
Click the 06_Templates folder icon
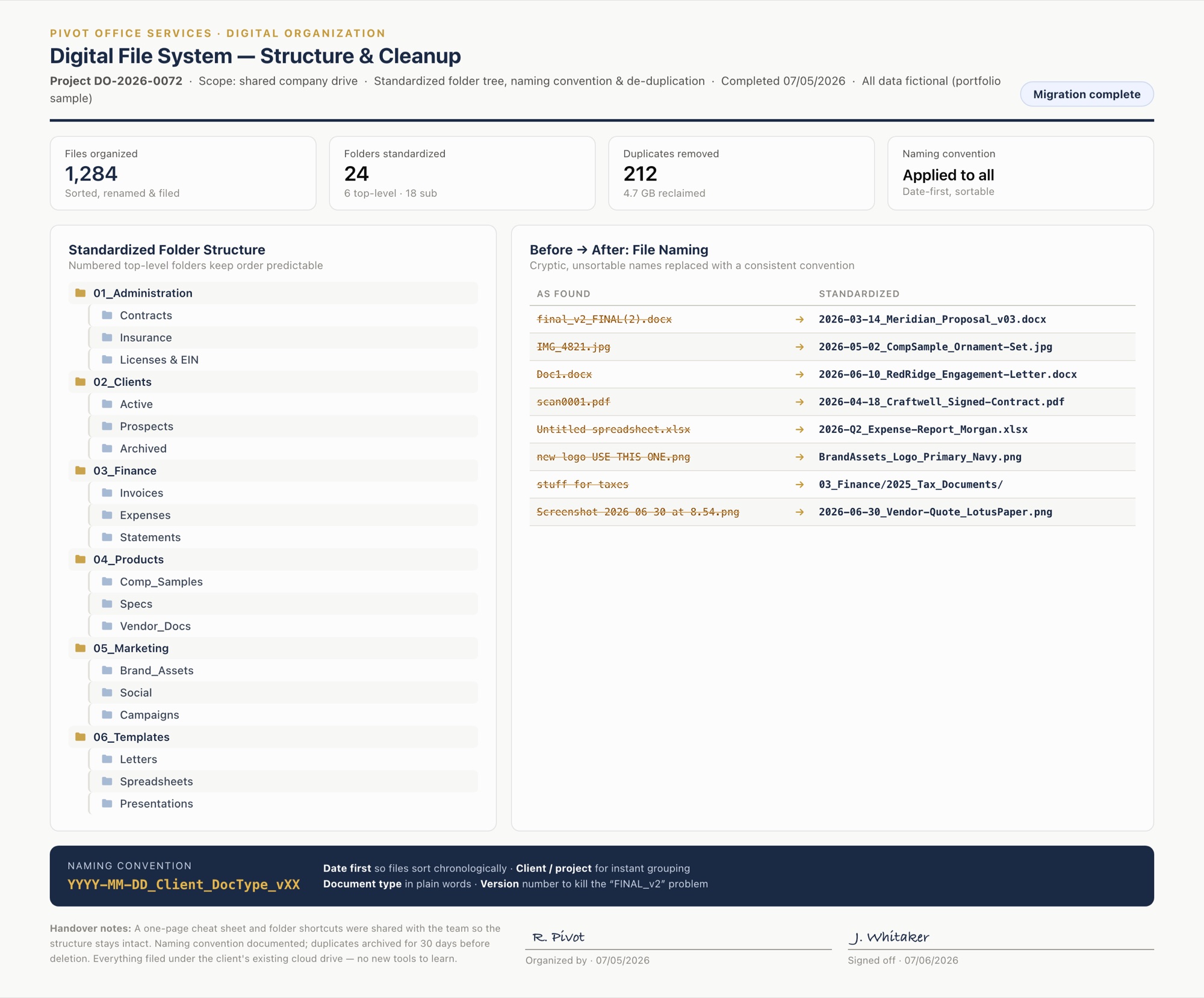80,737
